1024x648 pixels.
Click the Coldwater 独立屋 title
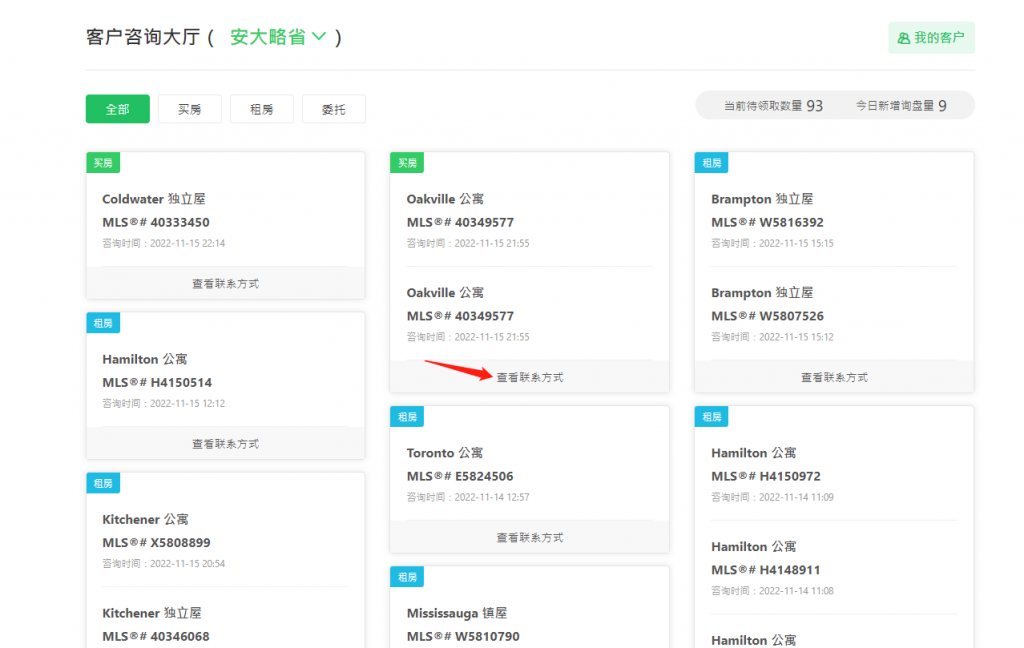pos(153,199)
